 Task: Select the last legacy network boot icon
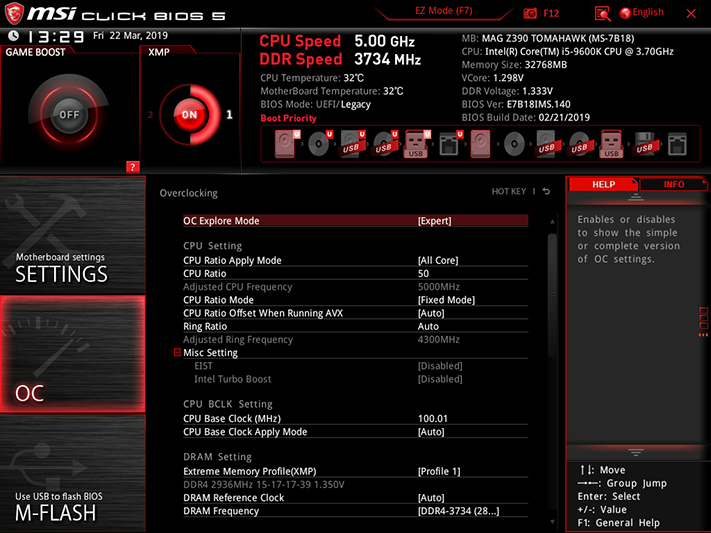point(677,144)
